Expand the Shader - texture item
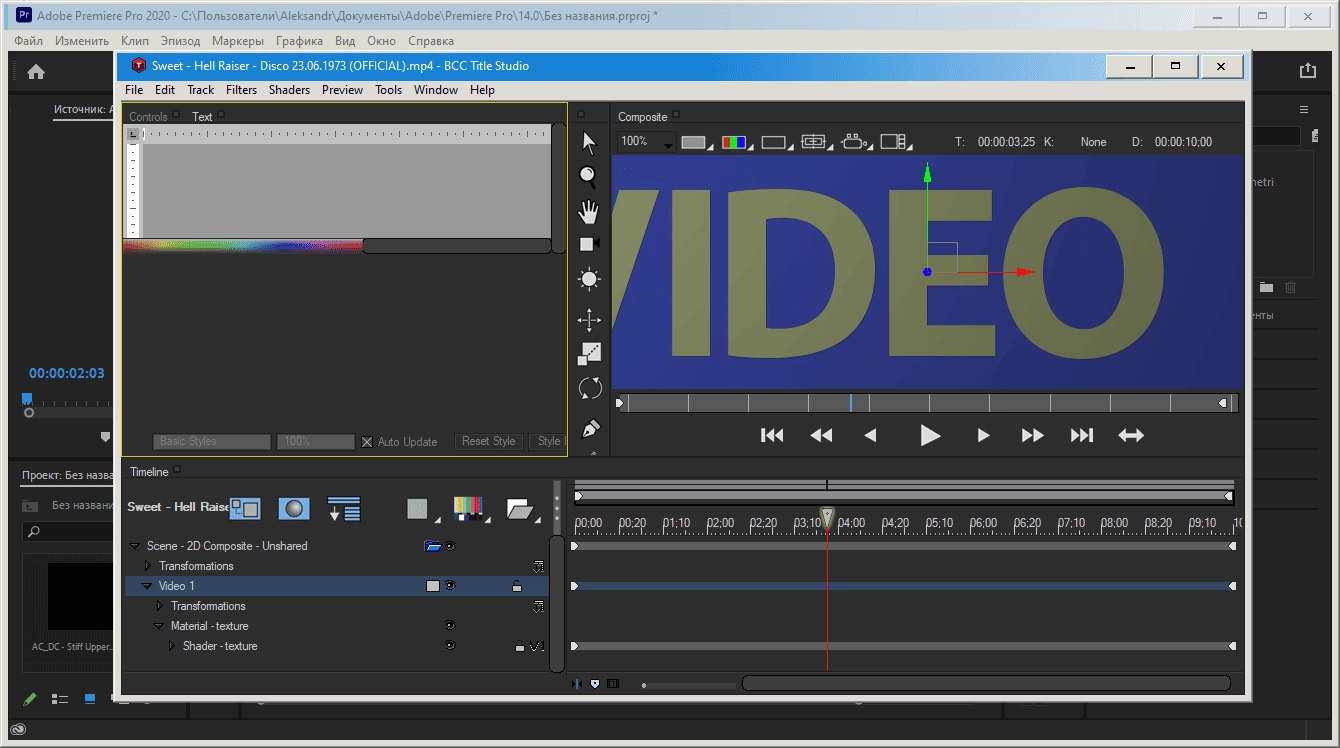Screen dimensions: 1340x748 172,646
